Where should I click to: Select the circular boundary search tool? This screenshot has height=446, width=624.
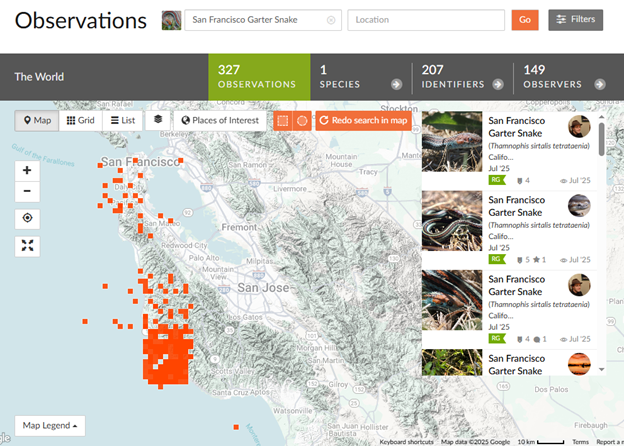coord(302,121)
